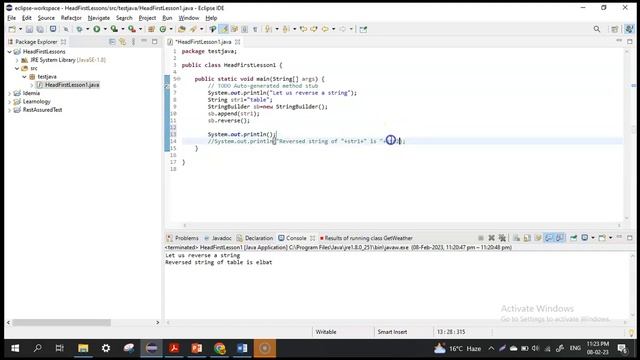640x360 pixels.
Task: Toggle Show Whitespace Characters icon
Action: 255,29
